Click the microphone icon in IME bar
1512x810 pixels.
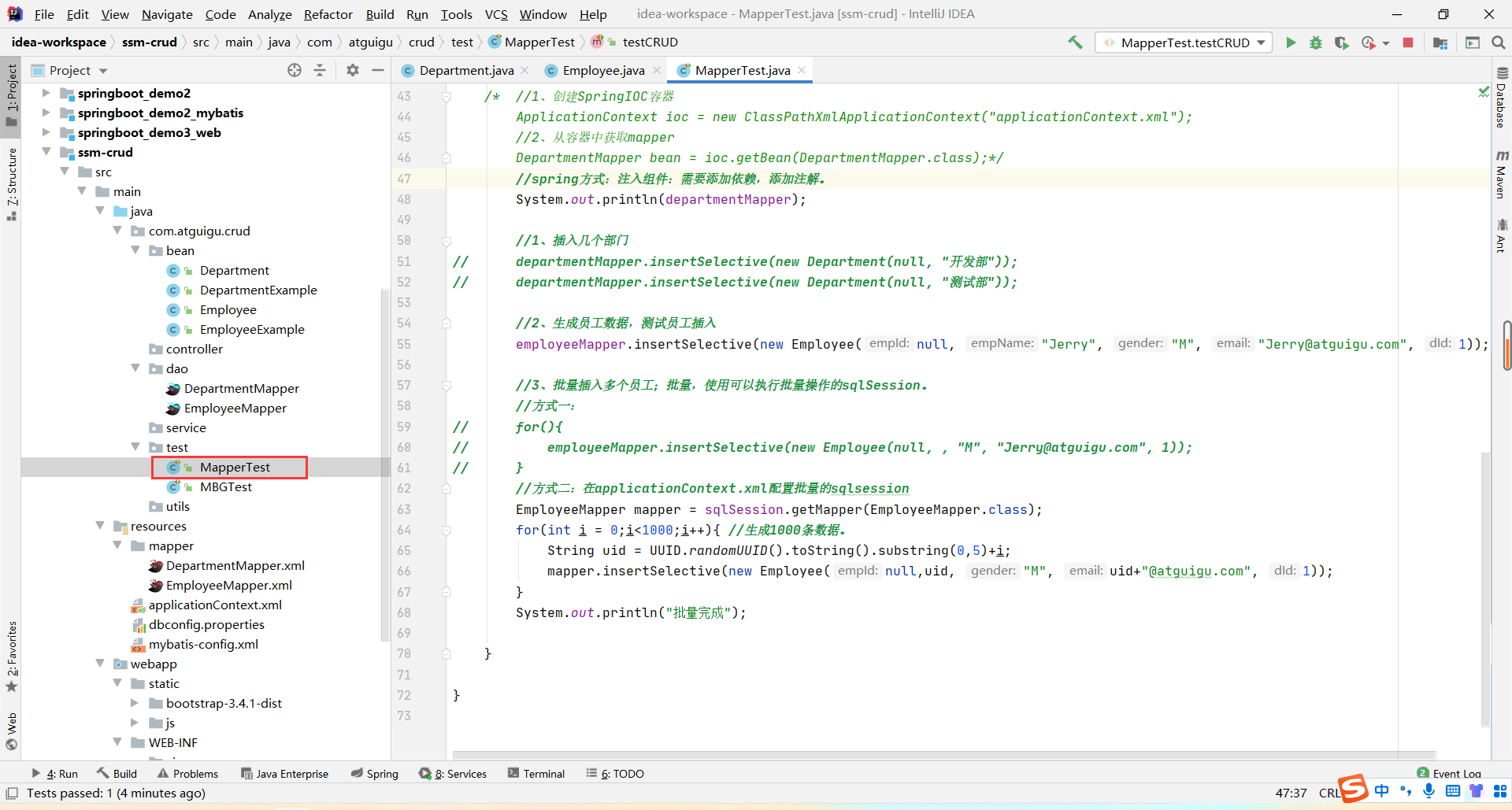pyautogui.click(x=1429, y=790)
